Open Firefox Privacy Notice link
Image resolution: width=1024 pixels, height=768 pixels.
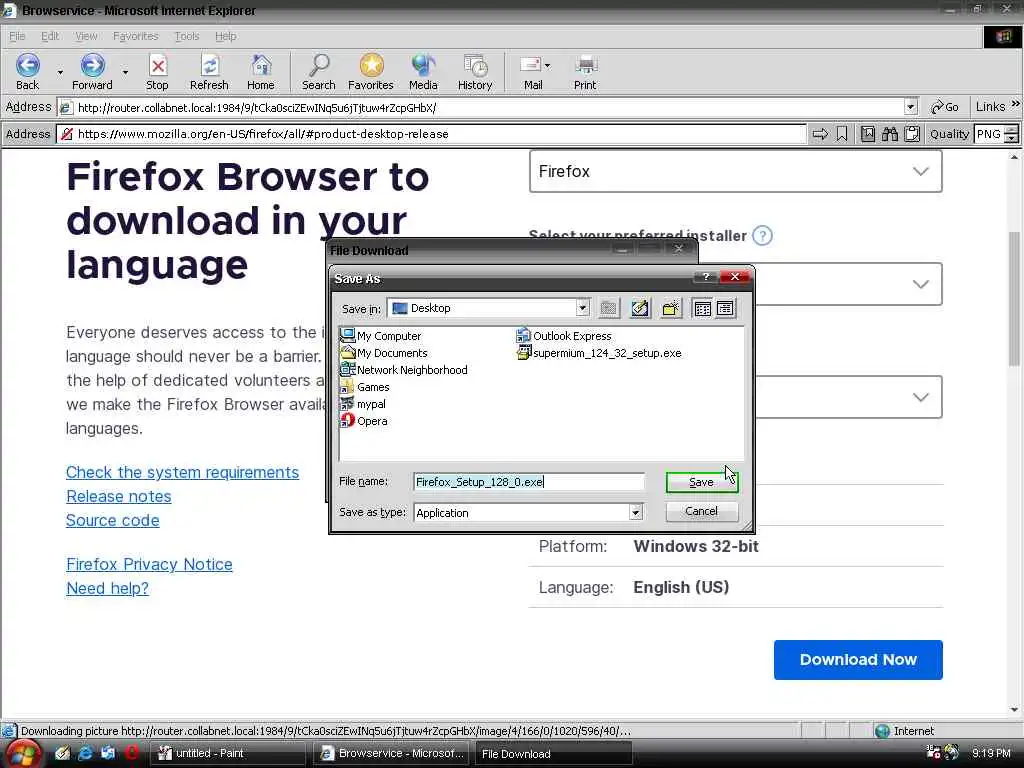(x=149, y=564)
